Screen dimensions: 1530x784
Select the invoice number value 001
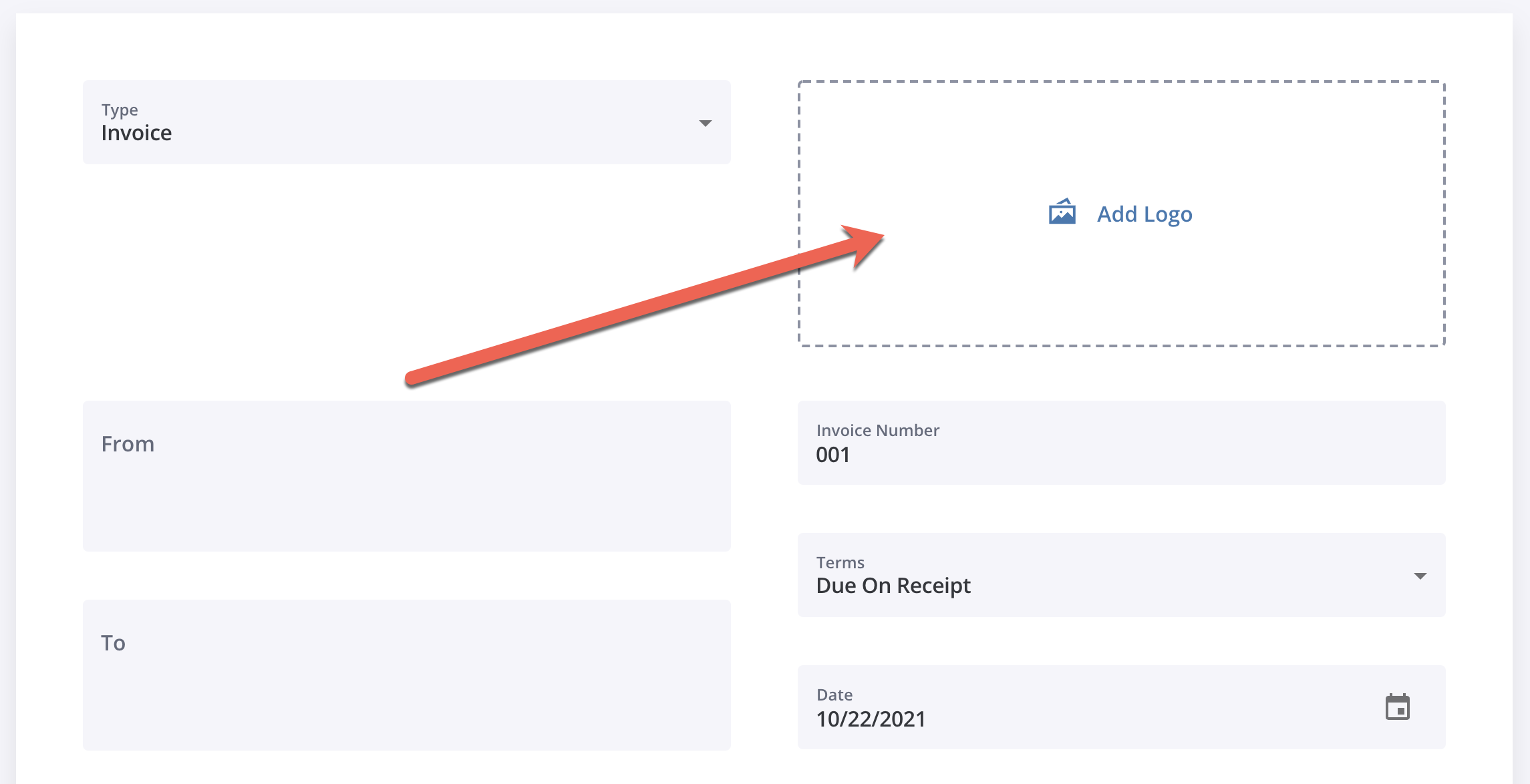pyautogui.click(x=832, y=455)
